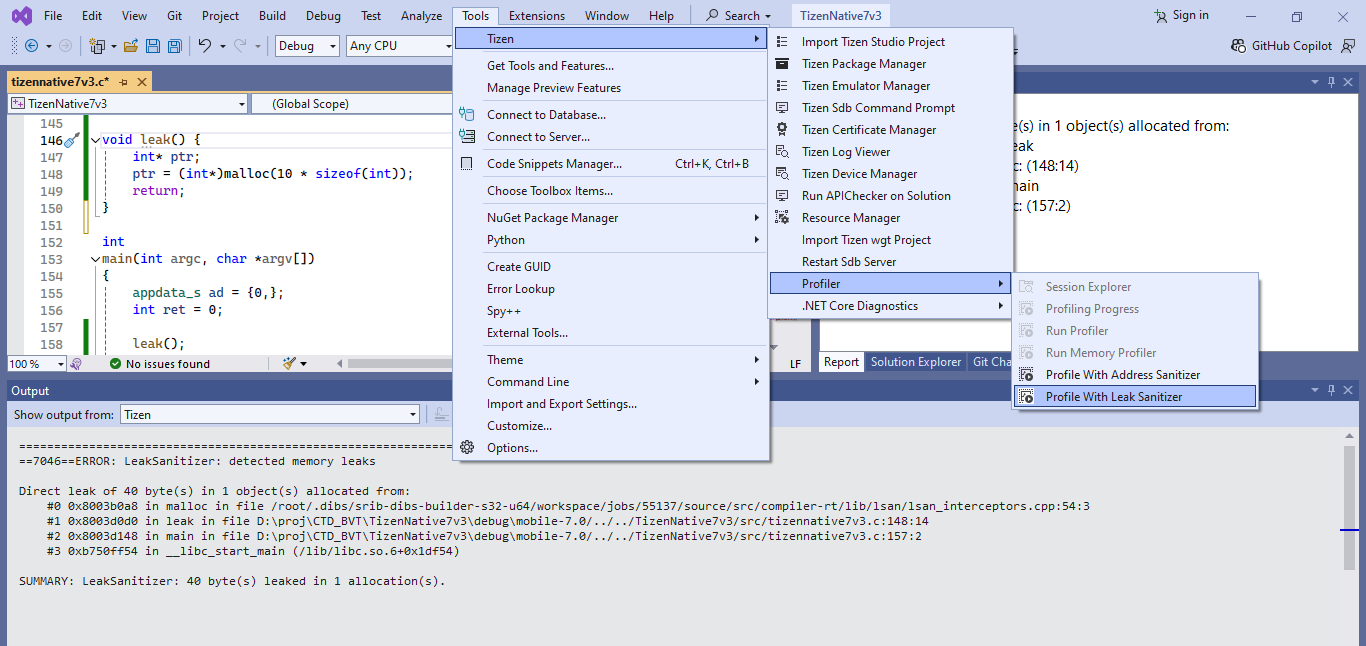Image resolution: width=1366 pixels, height=646 pixels.
Task: Open the Debug configuration dropdown
Action: (308, 46)
